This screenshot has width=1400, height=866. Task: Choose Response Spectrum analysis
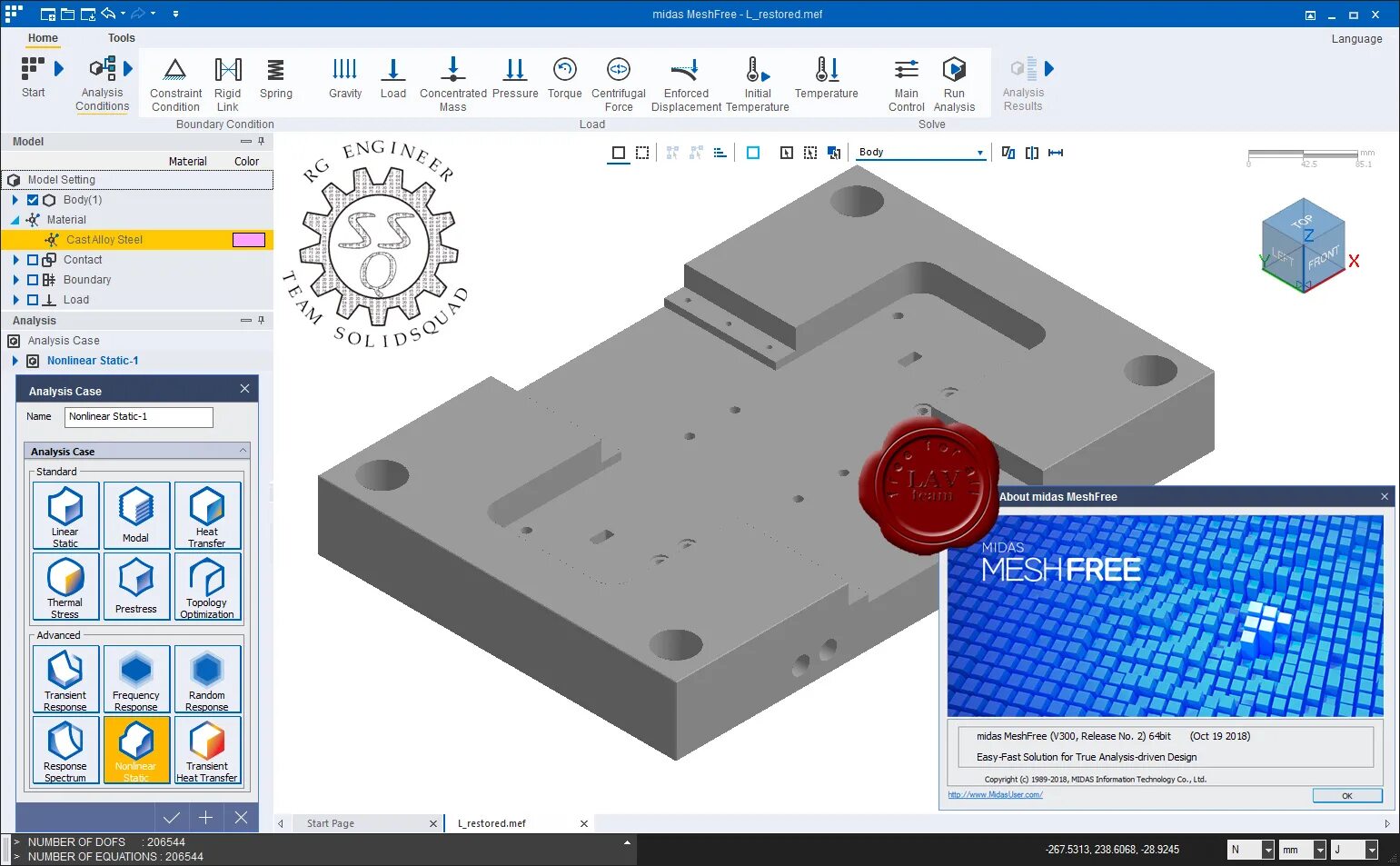pos(65,750)
